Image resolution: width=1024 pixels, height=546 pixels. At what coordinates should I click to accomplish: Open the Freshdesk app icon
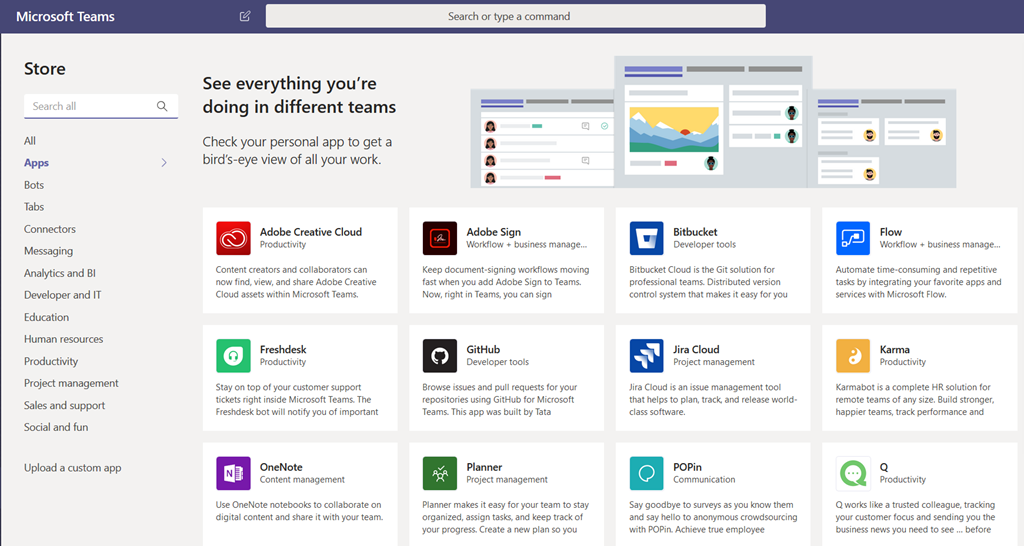233,356
